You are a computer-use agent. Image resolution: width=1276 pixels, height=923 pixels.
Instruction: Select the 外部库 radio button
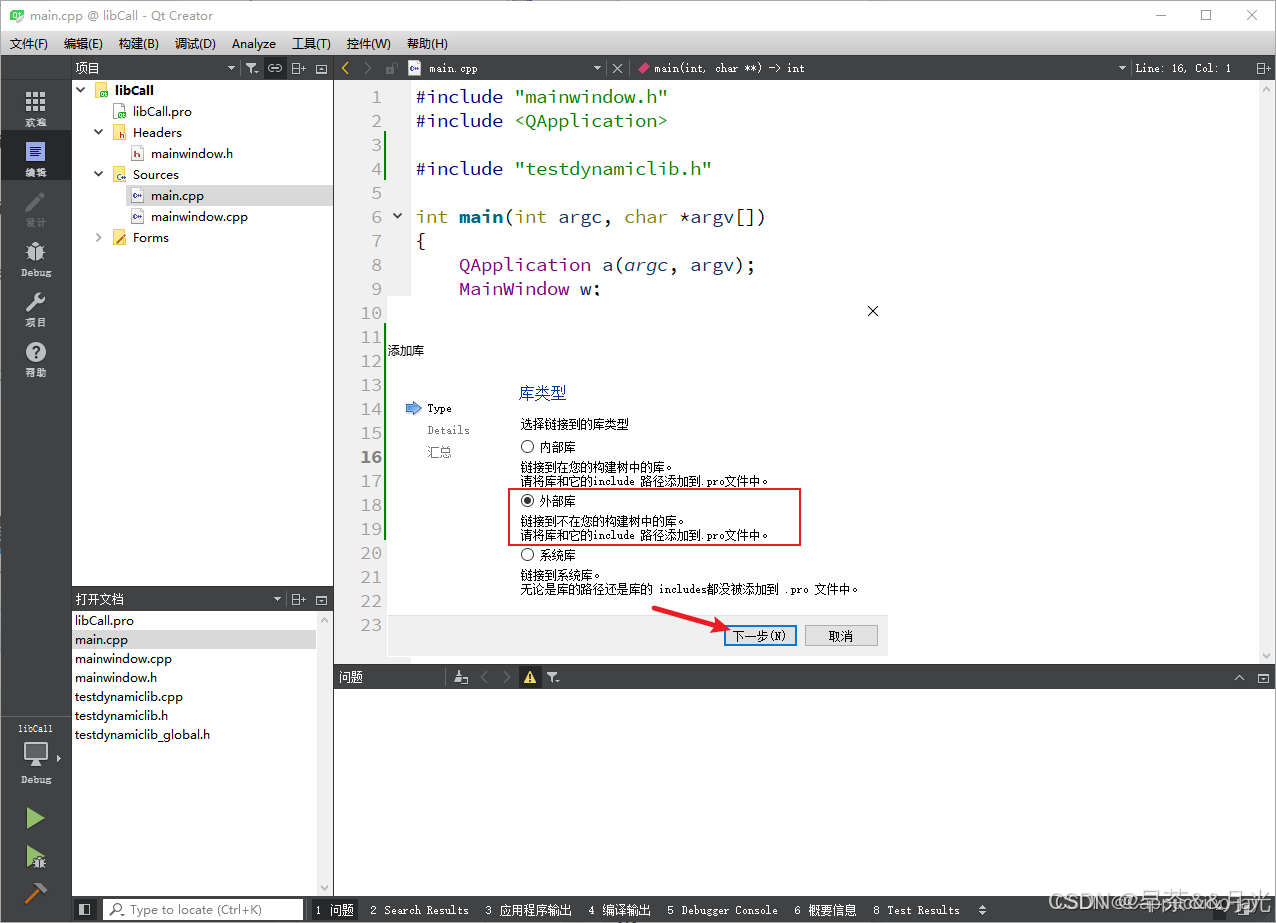pos(527,500)
